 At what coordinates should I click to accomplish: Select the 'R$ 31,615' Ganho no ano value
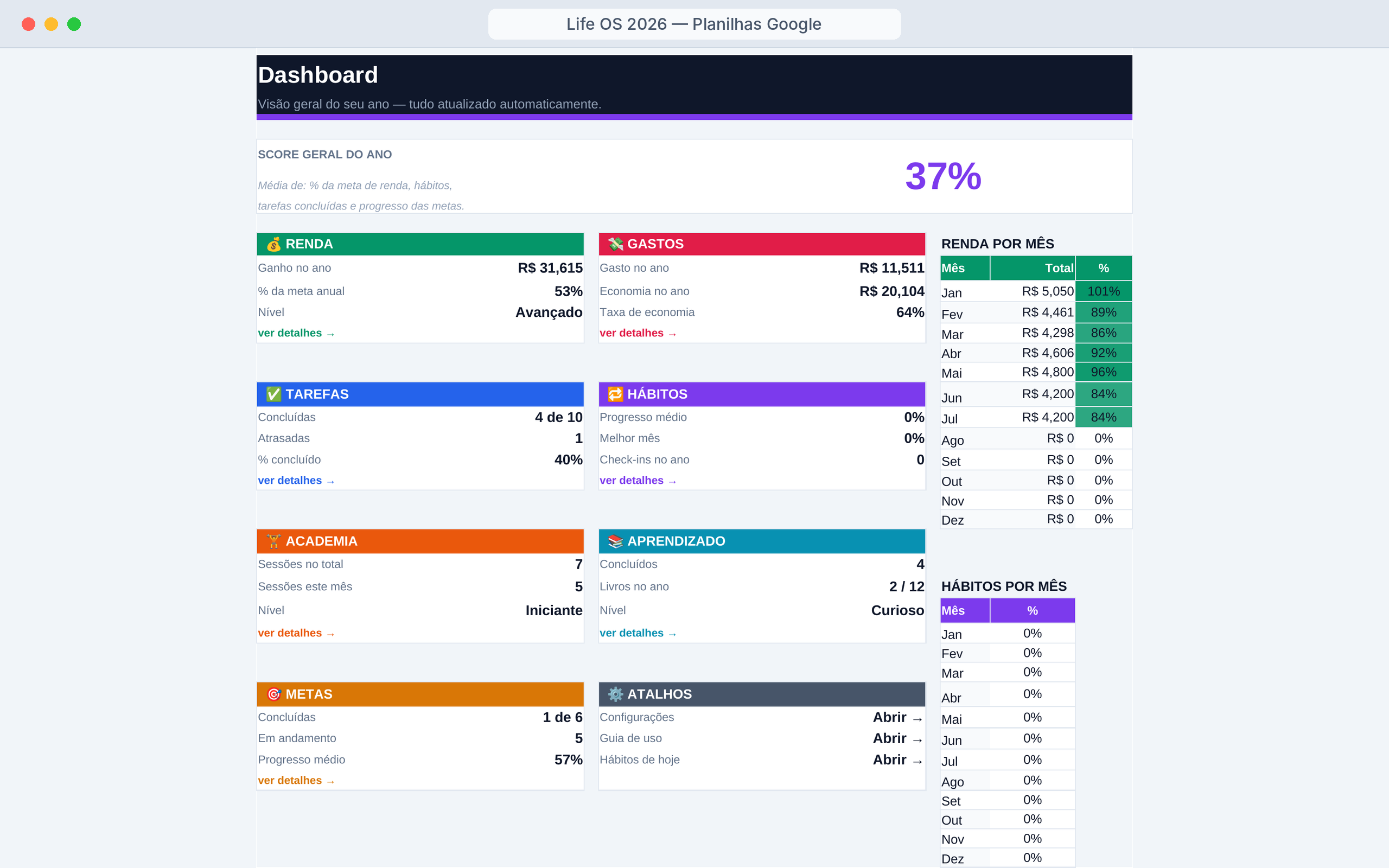(550, 268)
